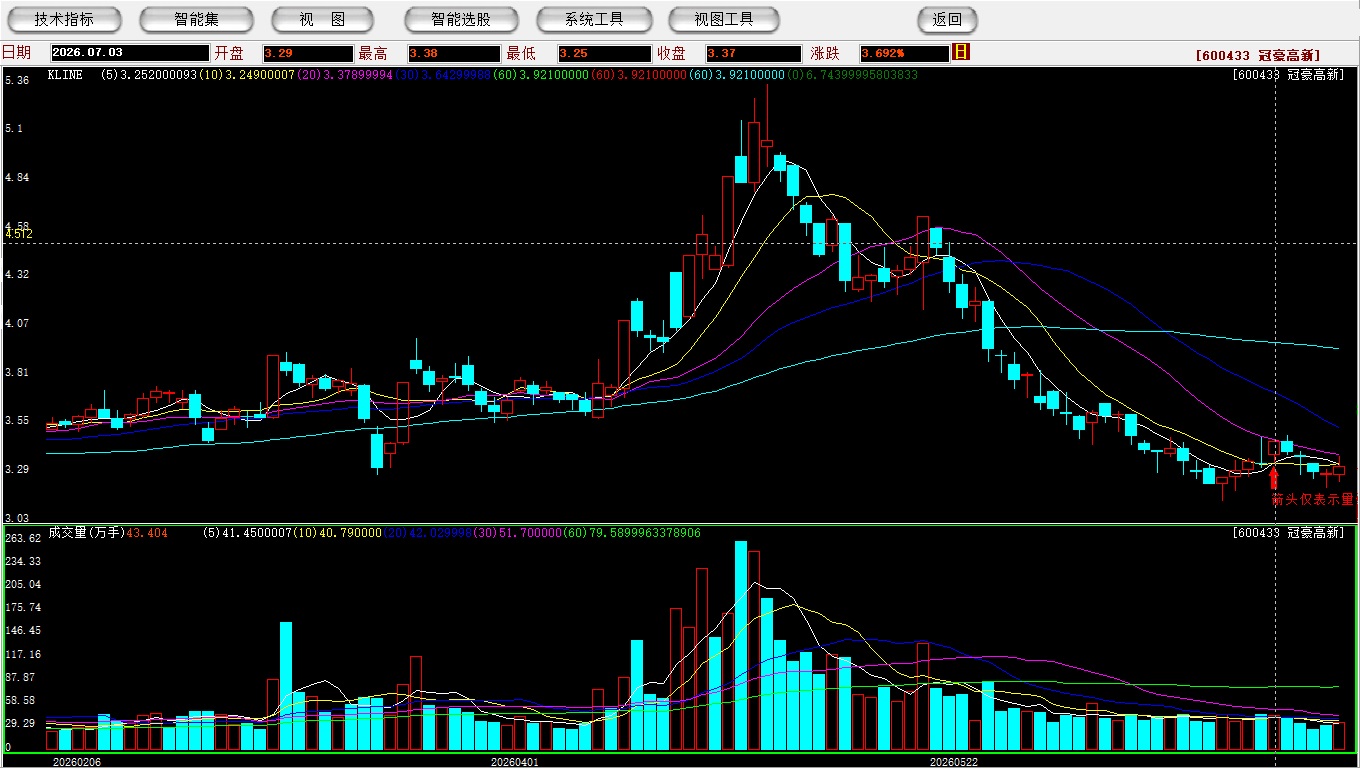Image resolution: width=1360 pixels, height=768 pixels.
Task: Open the 智能集 menu
Action: (196, 19)
